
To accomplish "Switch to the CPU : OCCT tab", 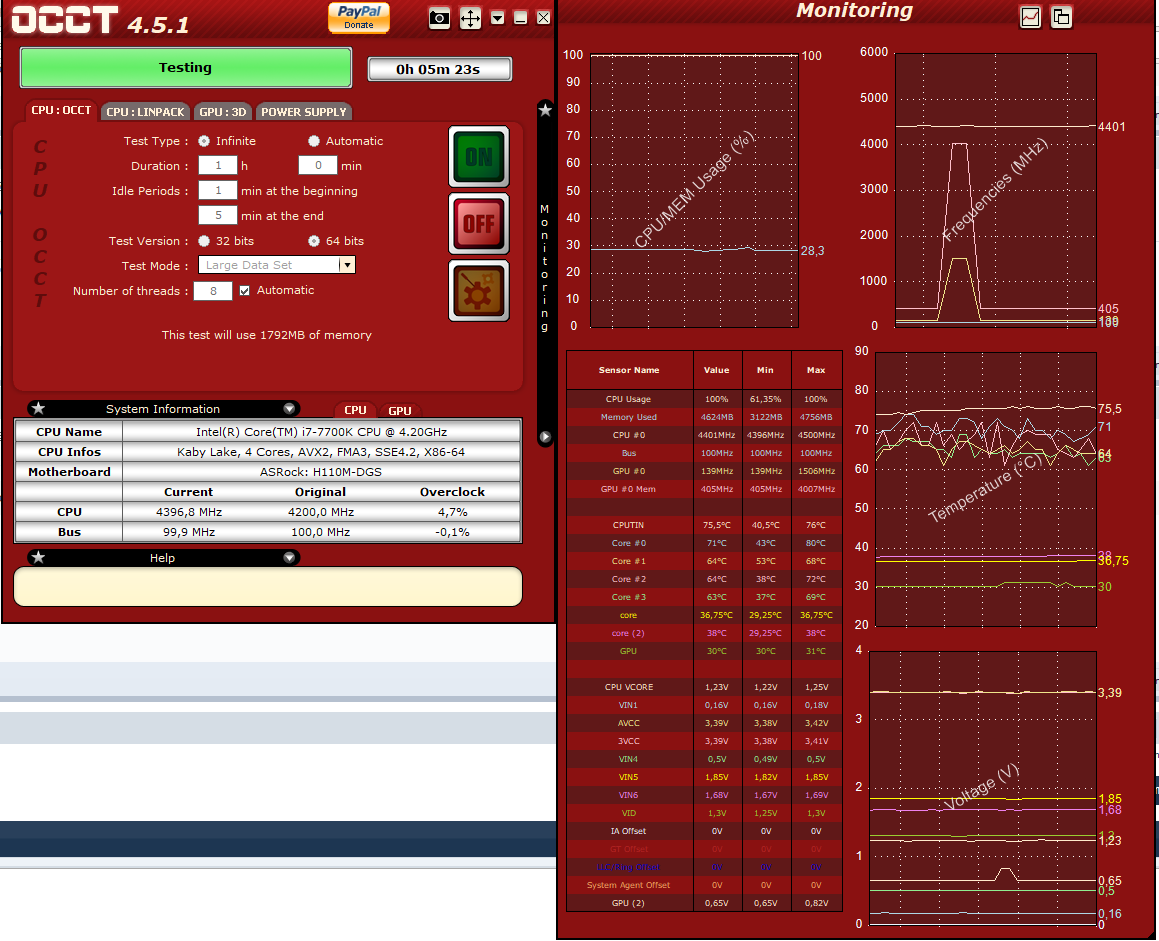I will (61, 110).
